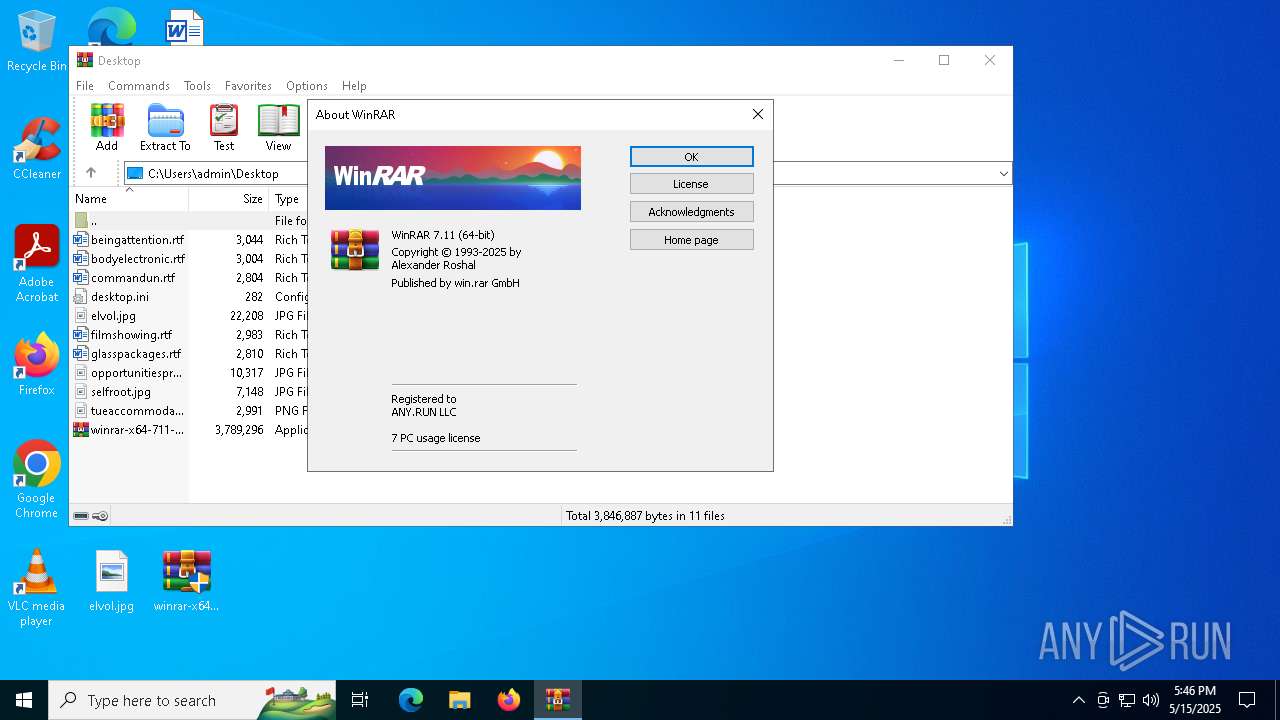The width and height of the screenshot is (1280, 720).
Task: Select the beingattention.rtf file icon
Action: click(x=81, y=240)
